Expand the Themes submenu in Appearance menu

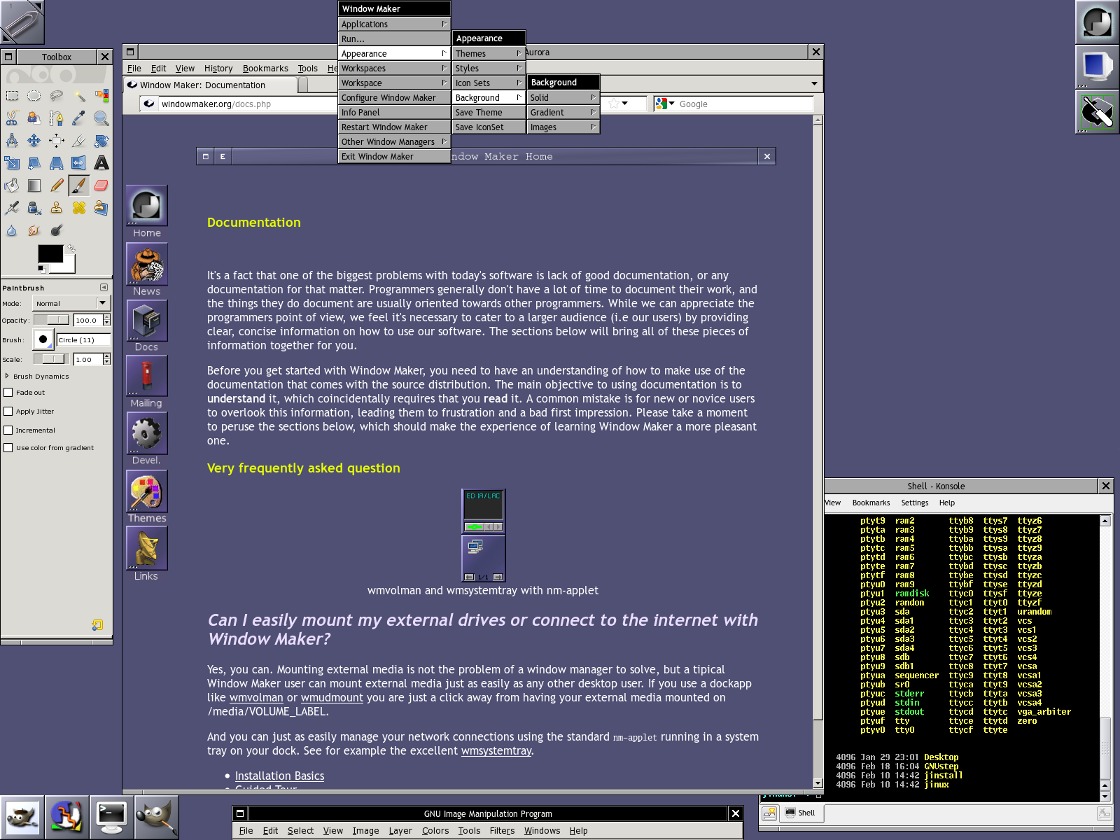(x=489, y=54)
